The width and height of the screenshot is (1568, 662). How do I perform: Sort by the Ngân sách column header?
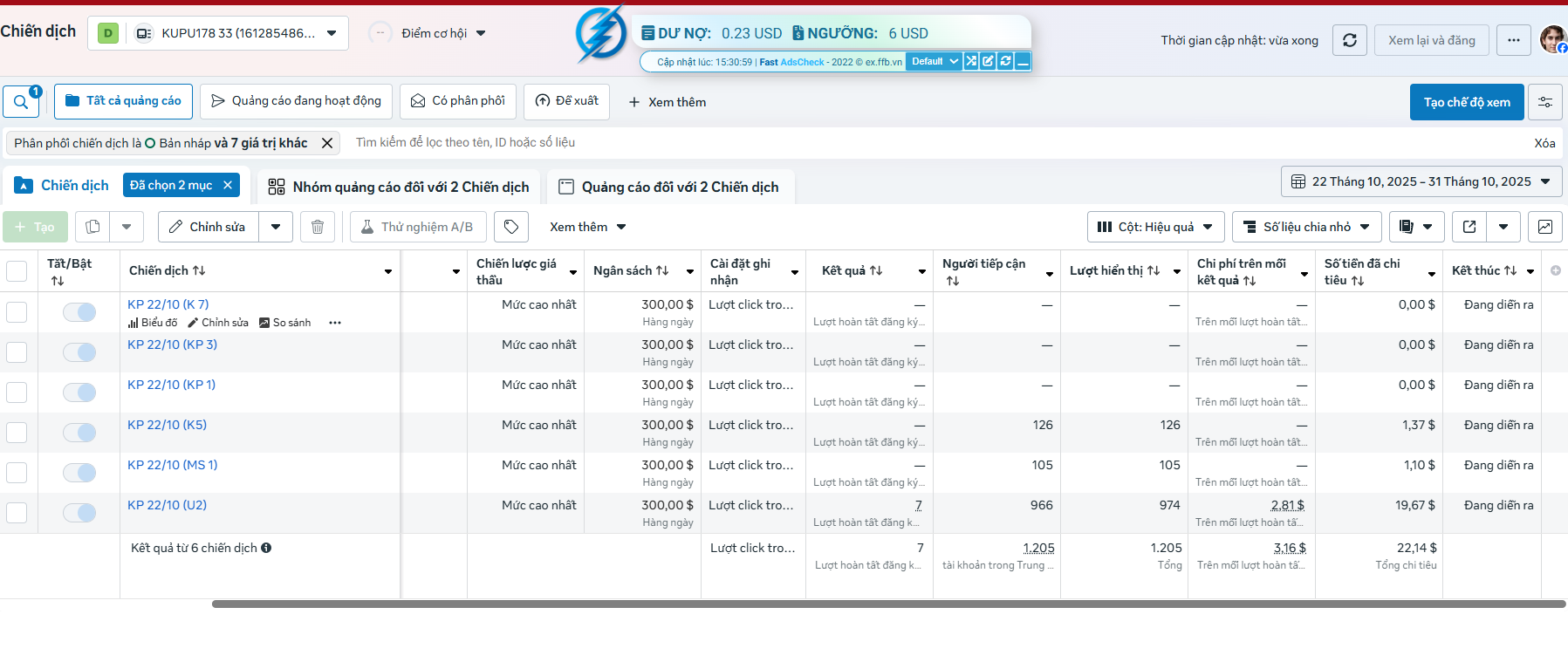631,270
